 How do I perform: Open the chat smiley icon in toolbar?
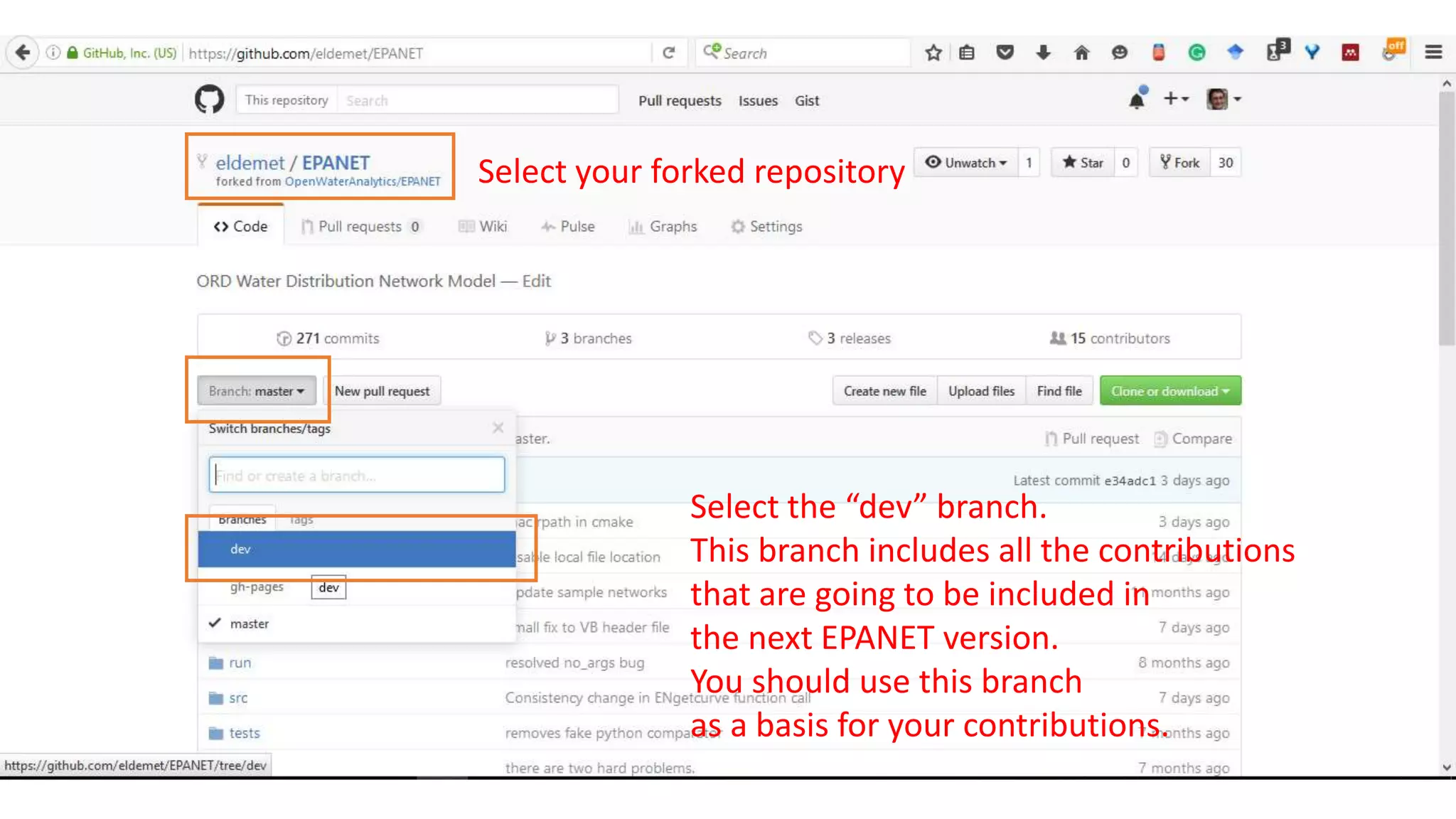point(1120,53)
